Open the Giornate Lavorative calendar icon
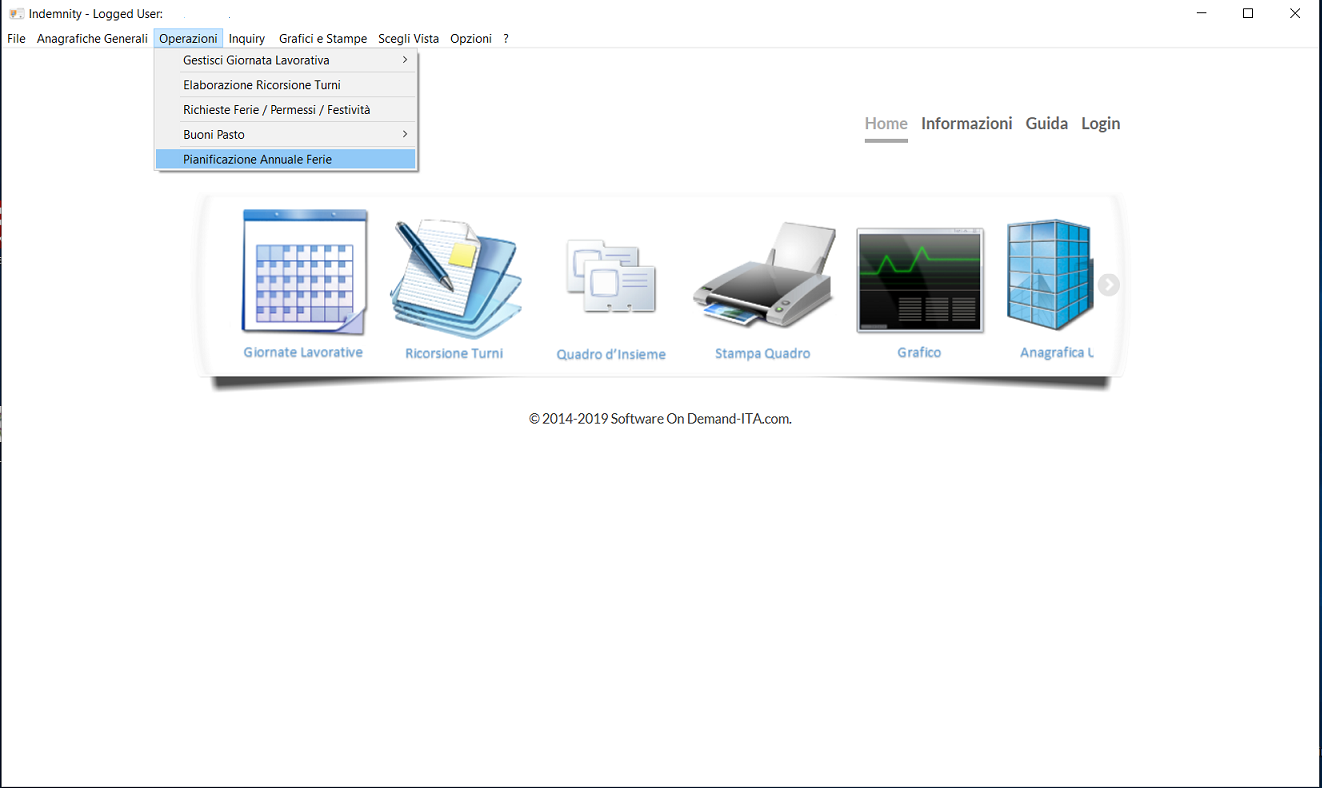Viewport: 1322px width, 788px height. point(304,272)
